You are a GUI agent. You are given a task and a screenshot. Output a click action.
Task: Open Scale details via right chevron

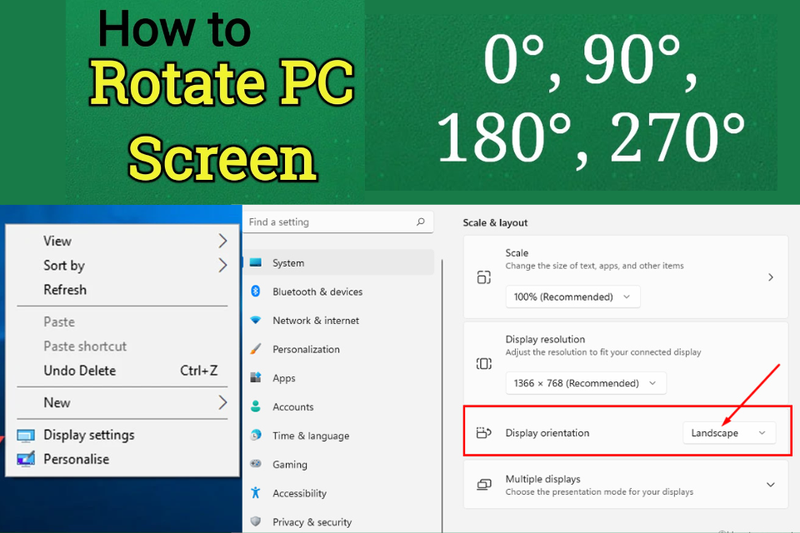click(x=770, y=277)
